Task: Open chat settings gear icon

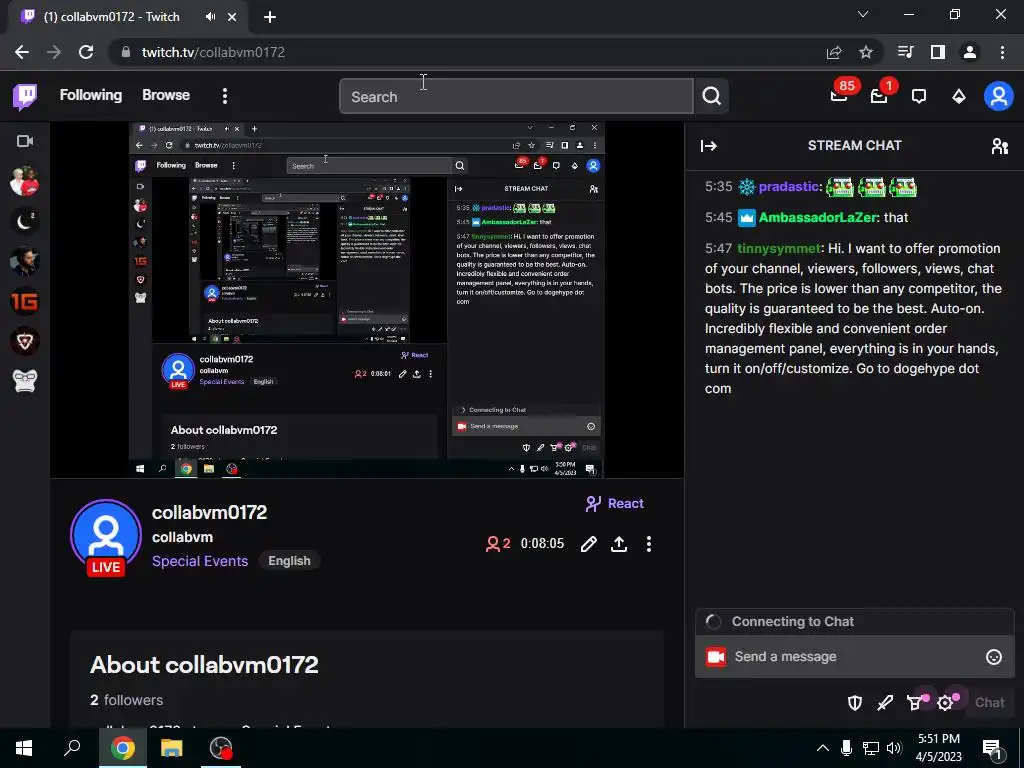Action: click(x=946, y=703)
